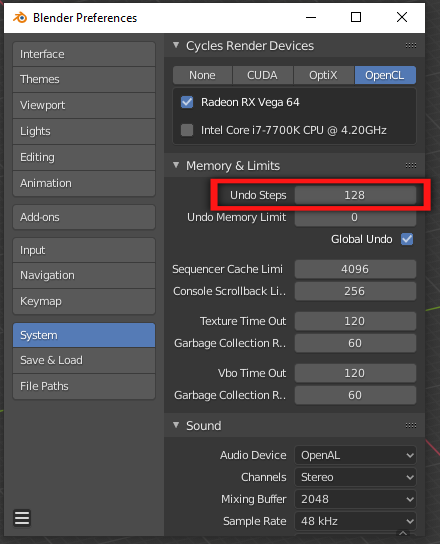The image size is (440, 544).
Task: Open the Mixing Buffer dropdown
Action: point(355,499)
